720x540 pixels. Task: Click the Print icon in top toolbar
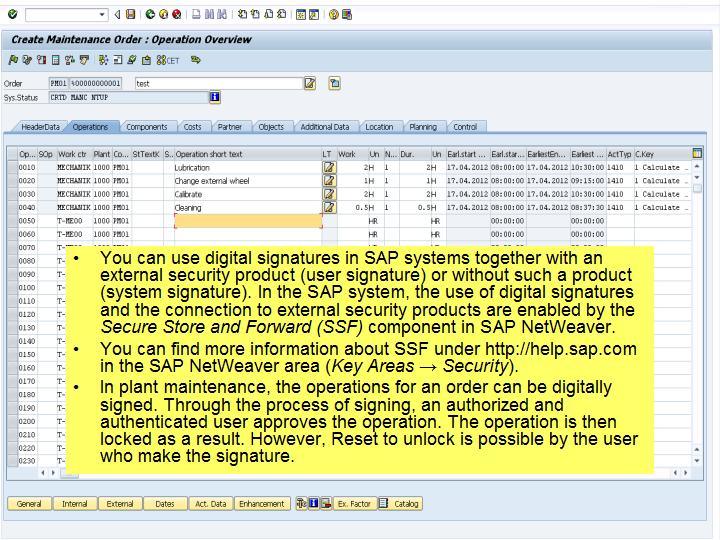coord(196,14)
